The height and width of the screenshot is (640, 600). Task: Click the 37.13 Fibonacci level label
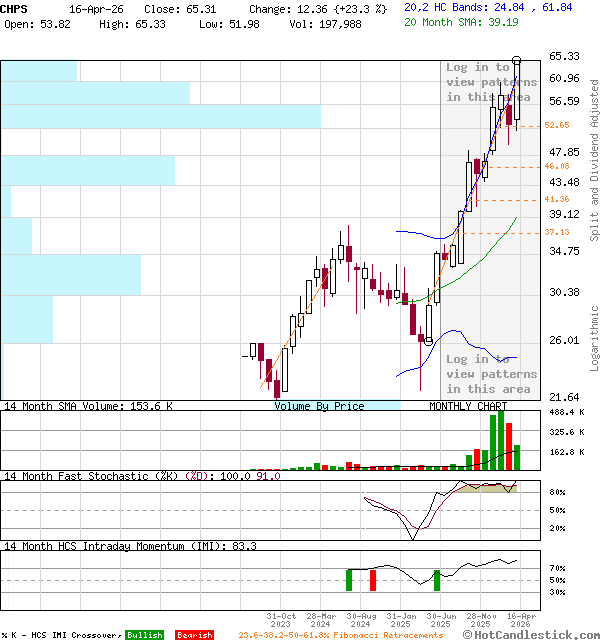557,232
